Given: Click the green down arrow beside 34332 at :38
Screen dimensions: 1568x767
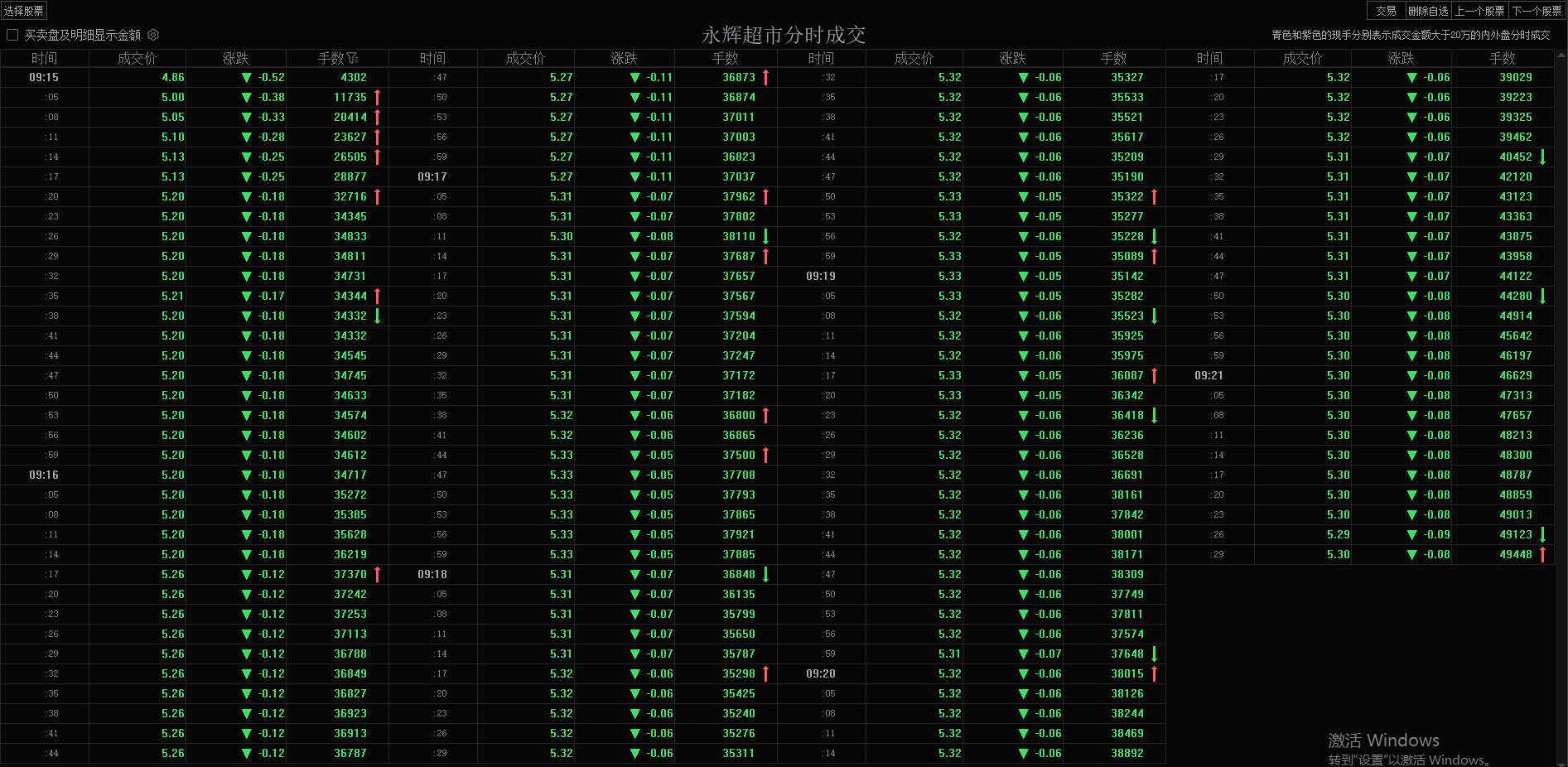Looking at the screenshot, I should pos(377,316).
